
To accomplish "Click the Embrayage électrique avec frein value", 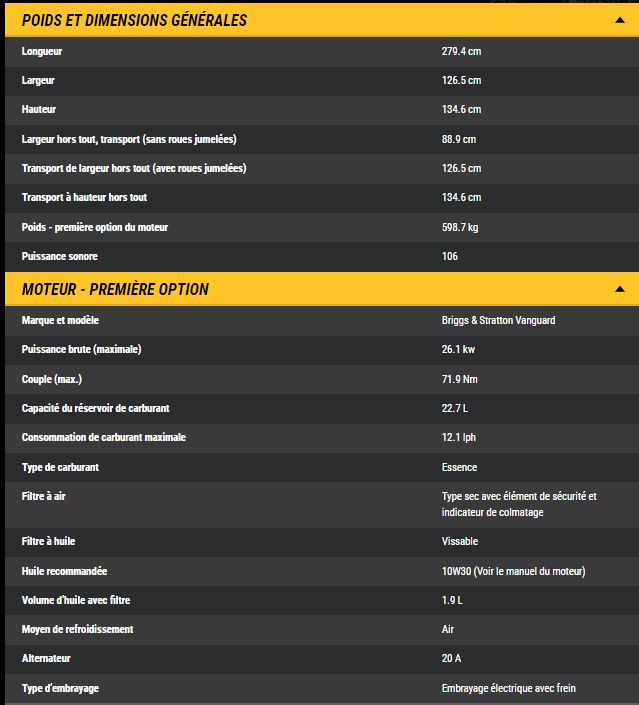I will point(508,688).
